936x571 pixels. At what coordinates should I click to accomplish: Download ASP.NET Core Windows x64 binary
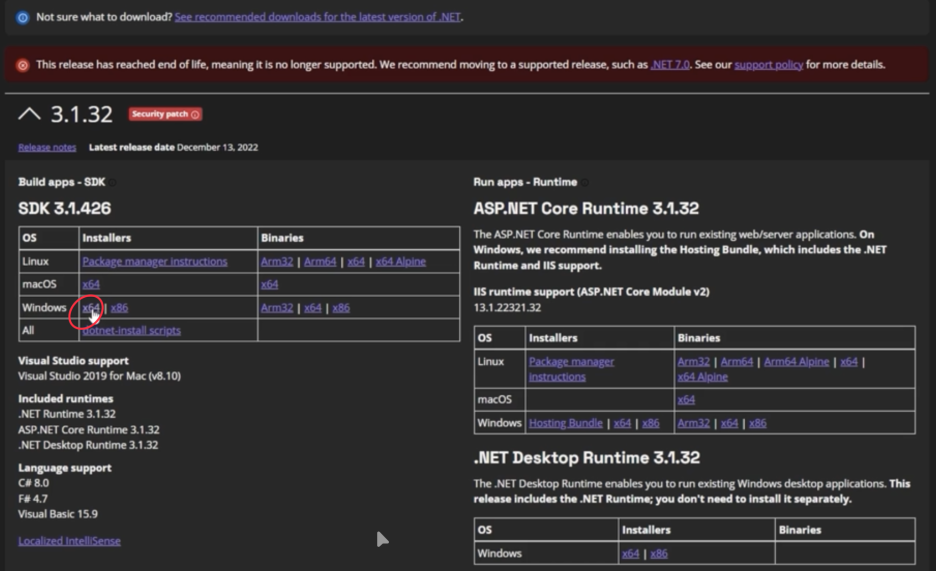(729, 423)
